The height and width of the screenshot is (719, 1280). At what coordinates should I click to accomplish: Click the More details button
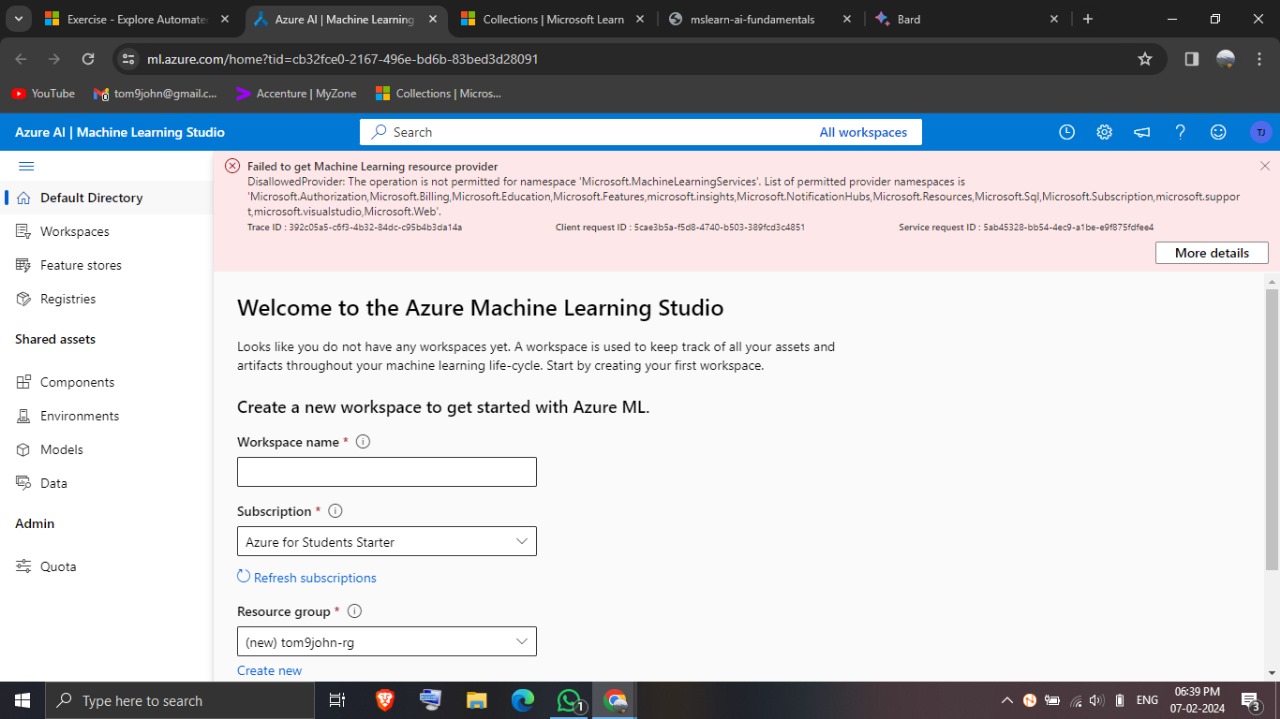click(x=1211, y=253)
